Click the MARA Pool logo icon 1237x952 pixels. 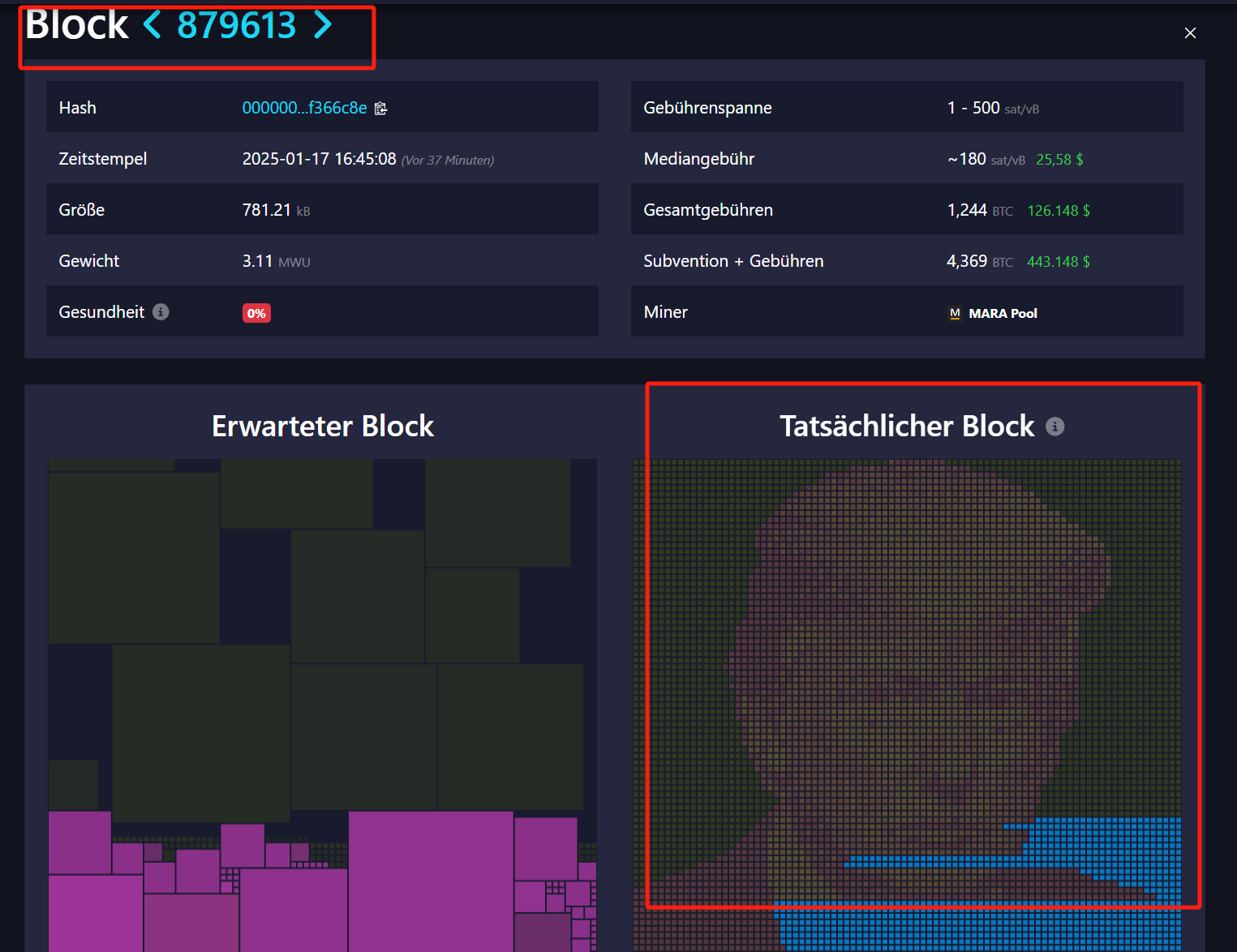[x=955, y=314]
